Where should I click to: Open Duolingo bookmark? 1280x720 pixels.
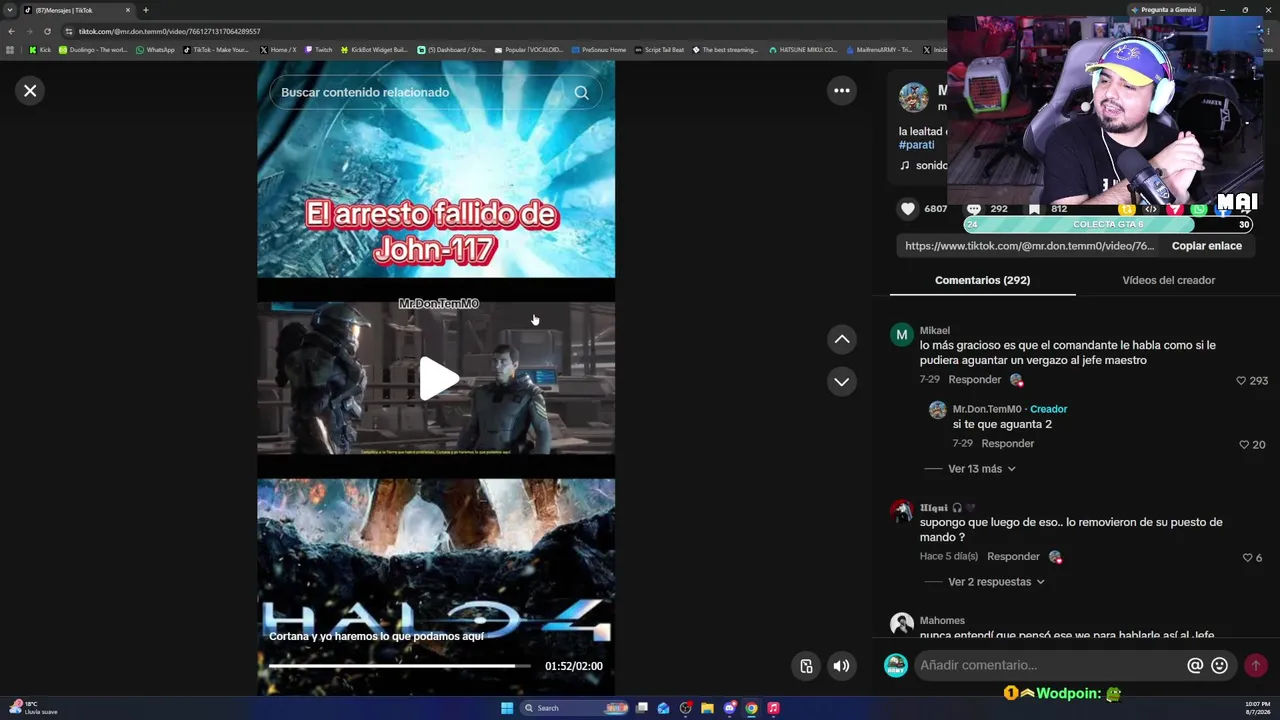[93, 50]
